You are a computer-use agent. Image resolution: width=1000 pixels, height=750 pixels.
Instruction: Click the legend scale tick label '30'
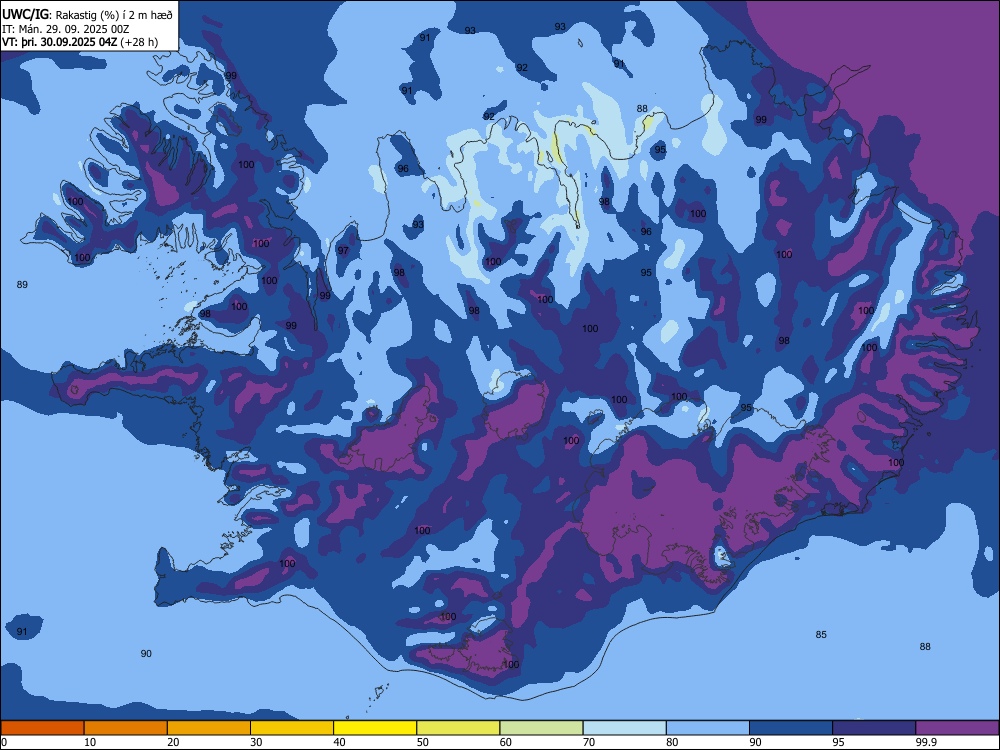(256, 742)
